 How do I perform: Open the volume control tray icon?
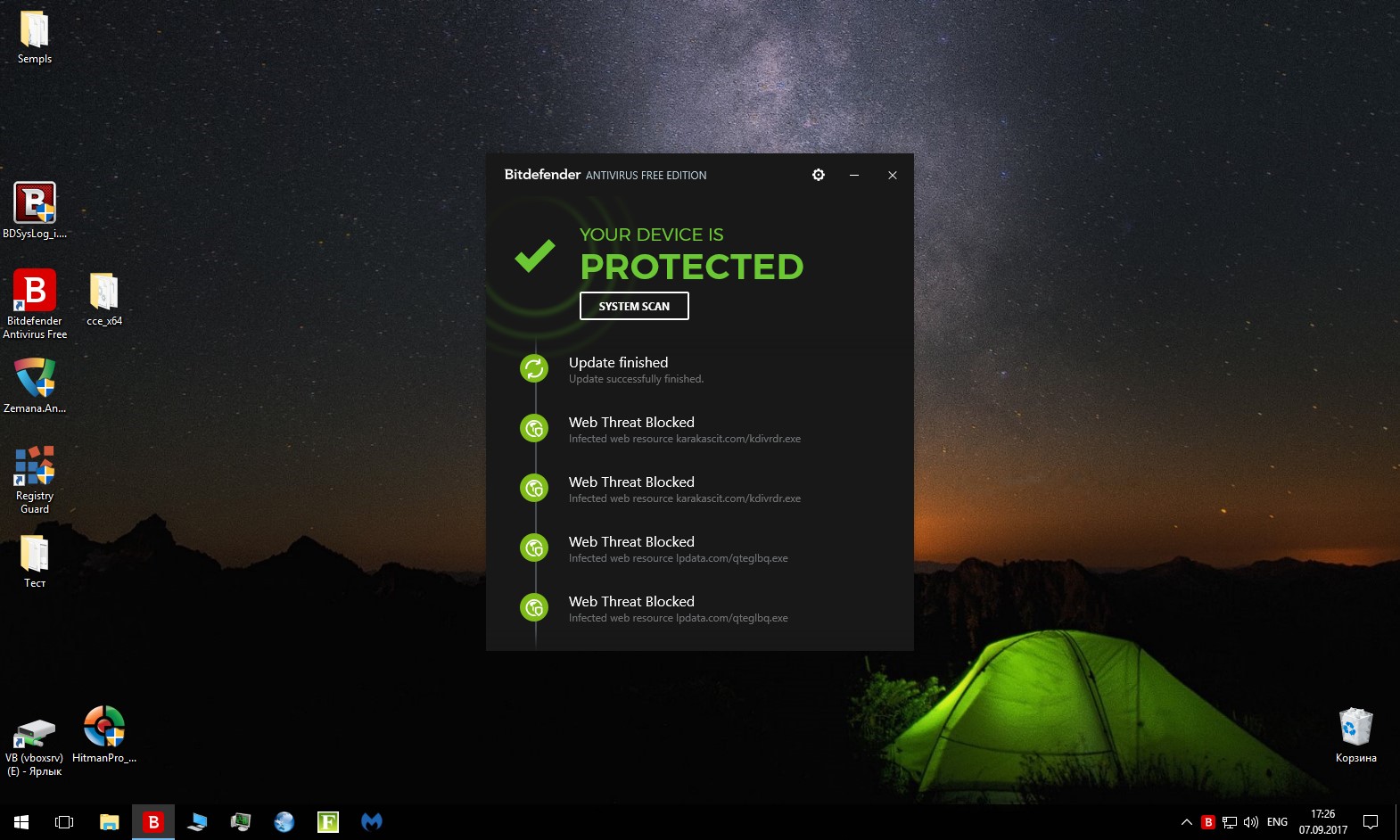(x=1251, y=822)
